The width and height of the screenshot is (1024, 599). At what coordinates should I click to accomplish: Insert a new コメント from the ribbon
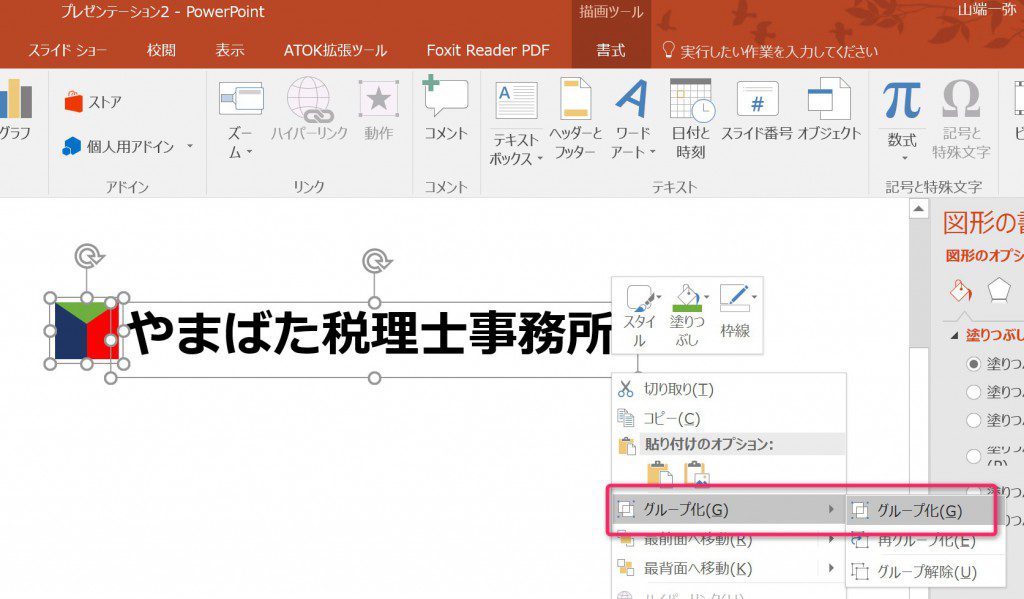coord(446,108)
